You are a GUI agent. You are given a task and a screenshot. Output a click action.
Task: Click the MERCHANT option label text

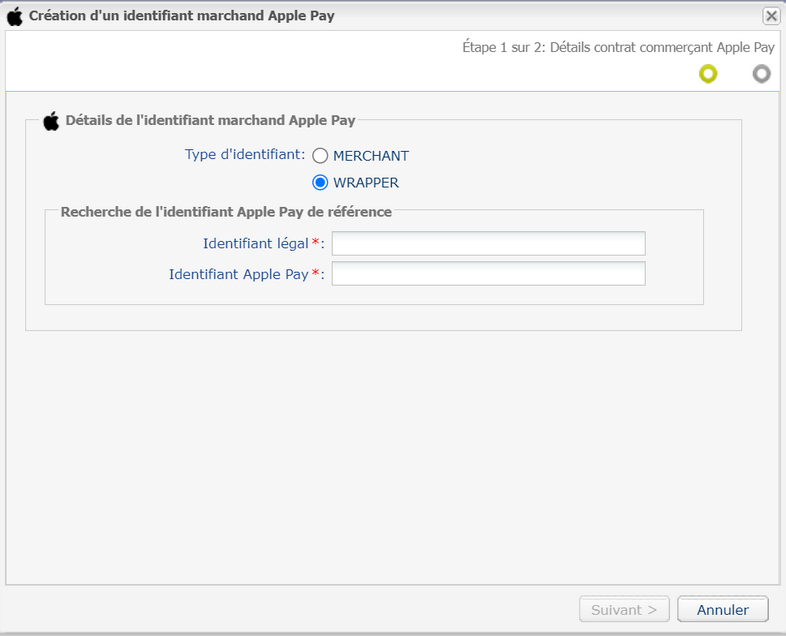coord(371,156)
